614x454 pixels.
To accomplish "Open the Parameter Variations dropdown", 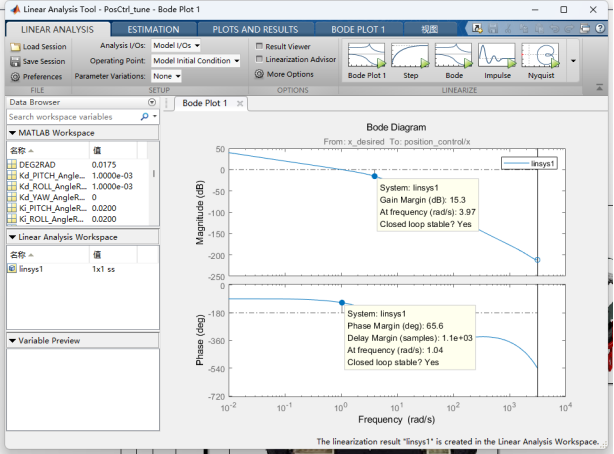I will [x=166, y=76].
